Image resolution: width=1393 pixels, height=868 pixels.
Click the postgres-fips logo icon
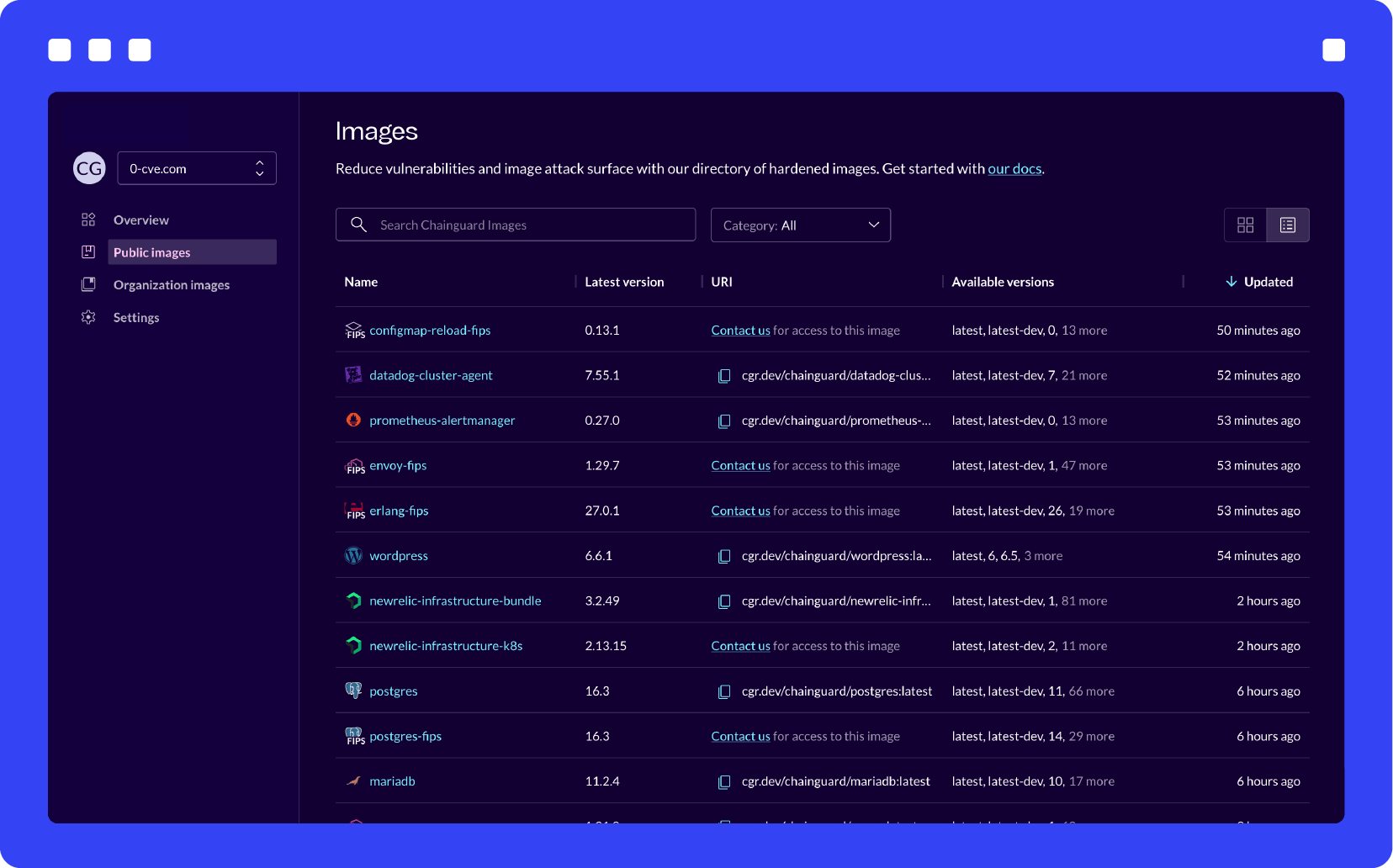click(354, 736)
